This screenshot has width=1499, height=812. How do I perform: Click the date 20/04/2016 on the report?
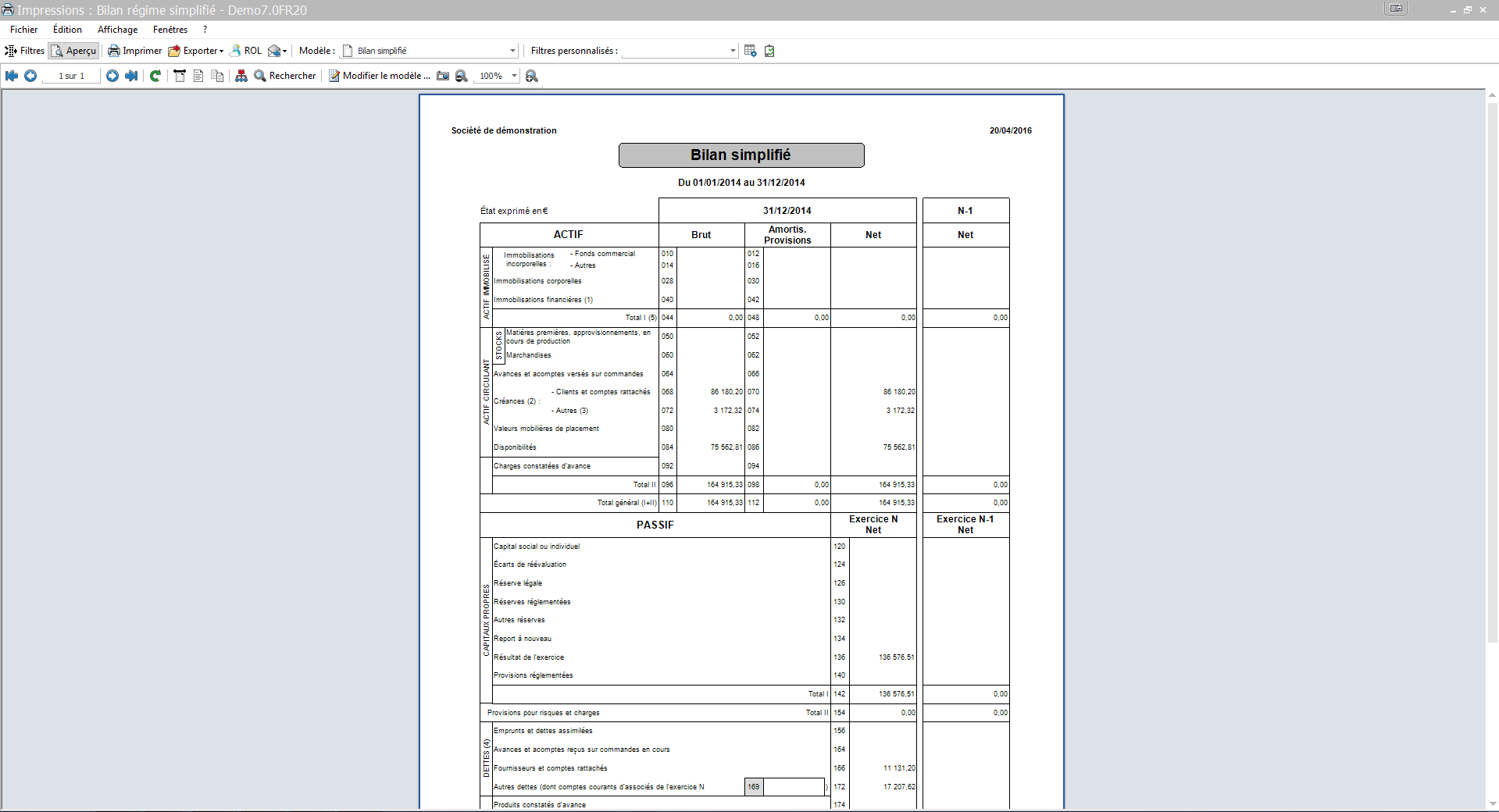coord(1010,130)
